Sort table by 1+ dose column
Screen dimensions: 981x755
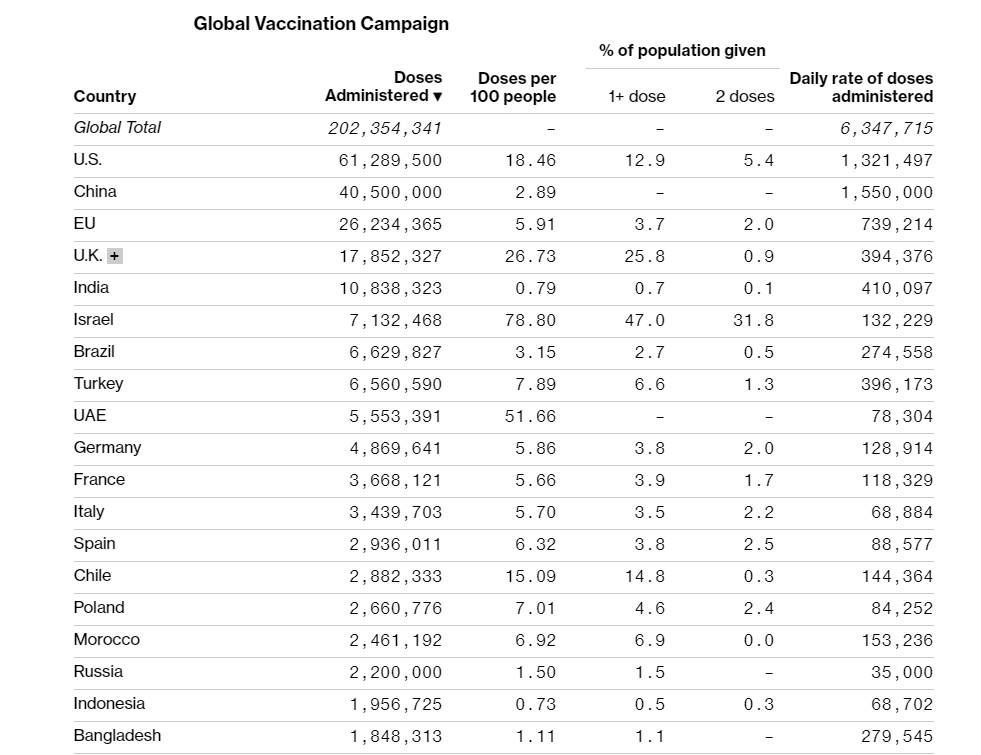pos(637,97)
